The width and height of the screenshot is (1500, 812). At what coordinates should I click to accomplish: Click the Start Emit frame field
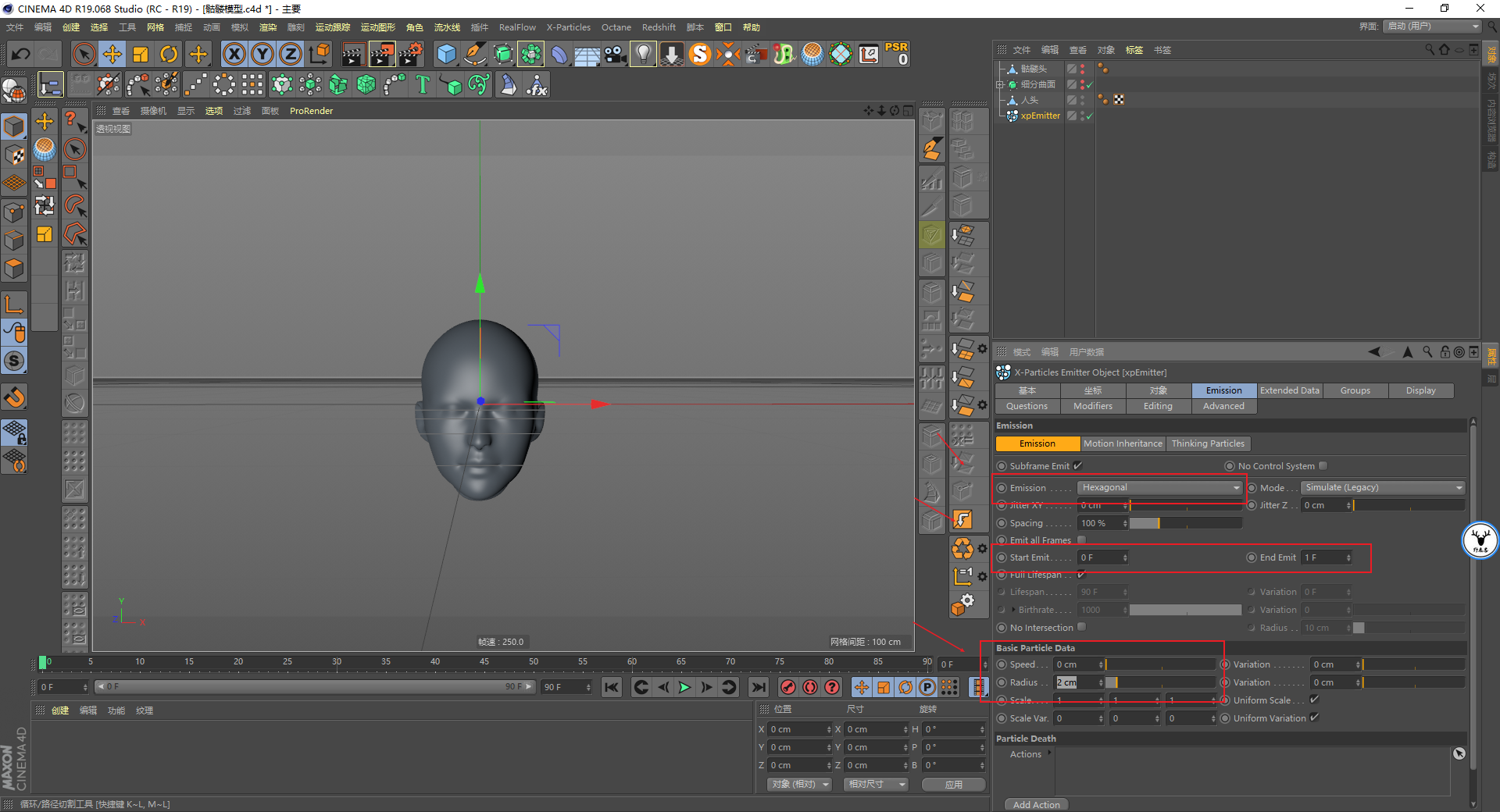pyautogui.click(x=1102, y=557)
